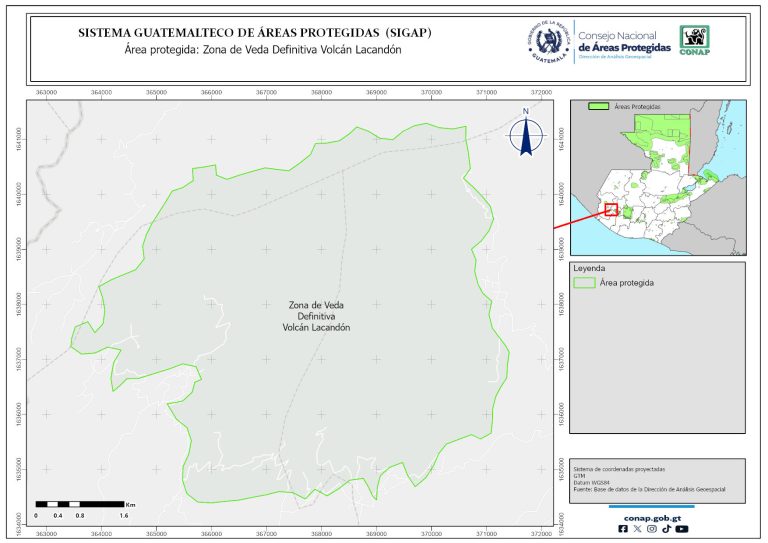Click the green Área protegida legend swatch
768x543 pixels.
[584, 283]
